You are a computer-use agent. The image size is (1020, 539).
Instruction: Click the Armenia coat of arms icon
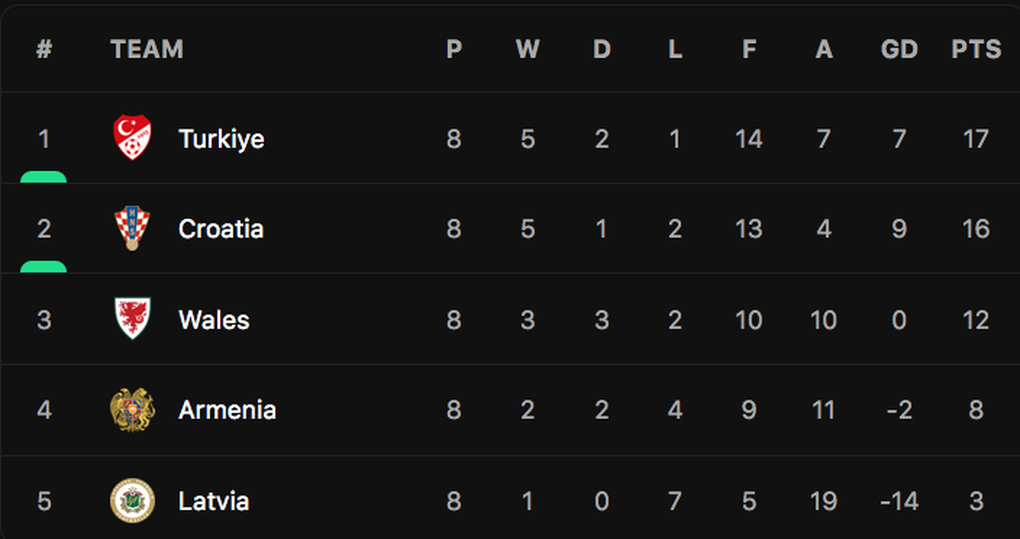(132, 410)
